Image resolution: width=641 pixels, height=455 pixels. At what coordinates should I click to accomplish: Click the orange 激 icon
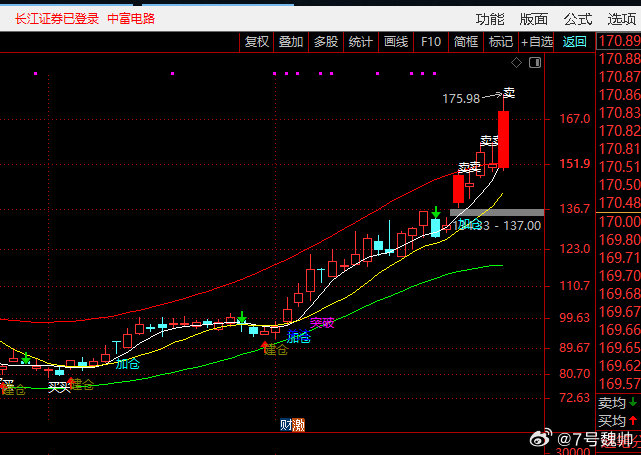298,425
